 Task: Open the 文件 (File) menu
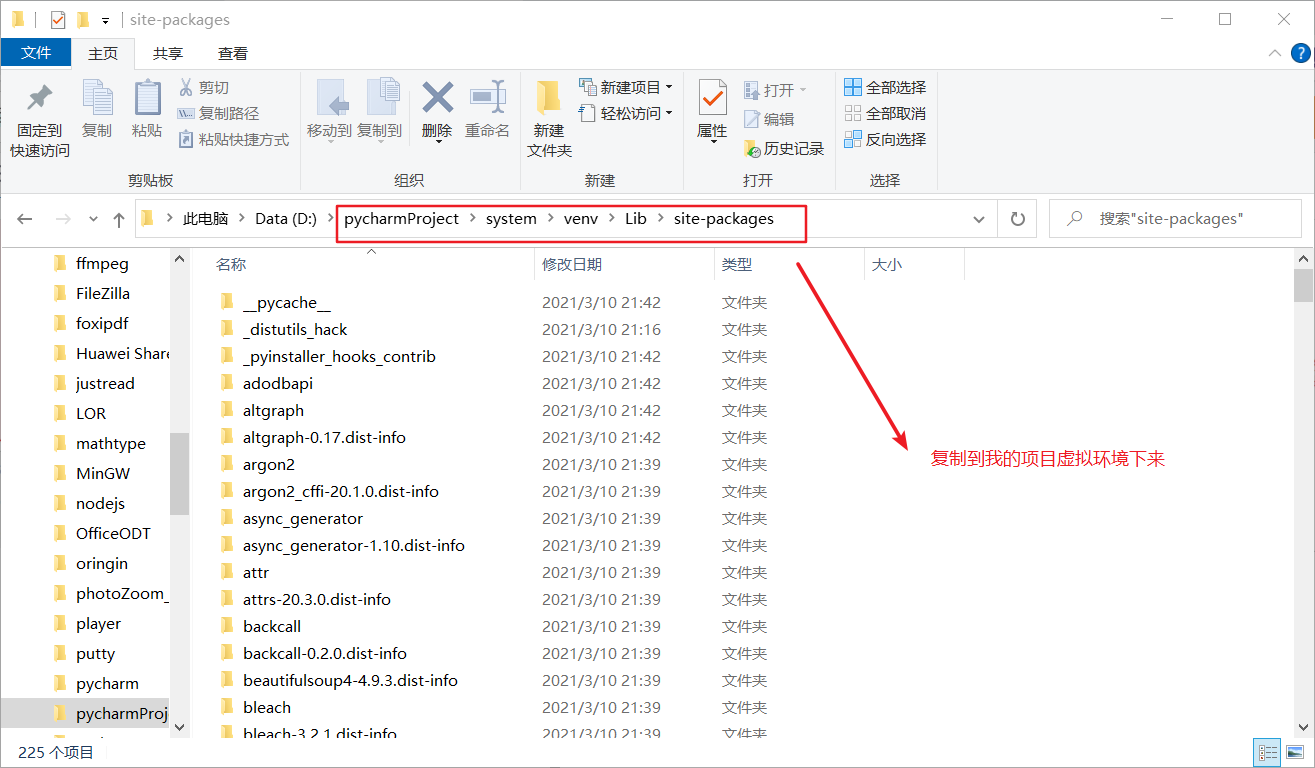pos(36,53)
